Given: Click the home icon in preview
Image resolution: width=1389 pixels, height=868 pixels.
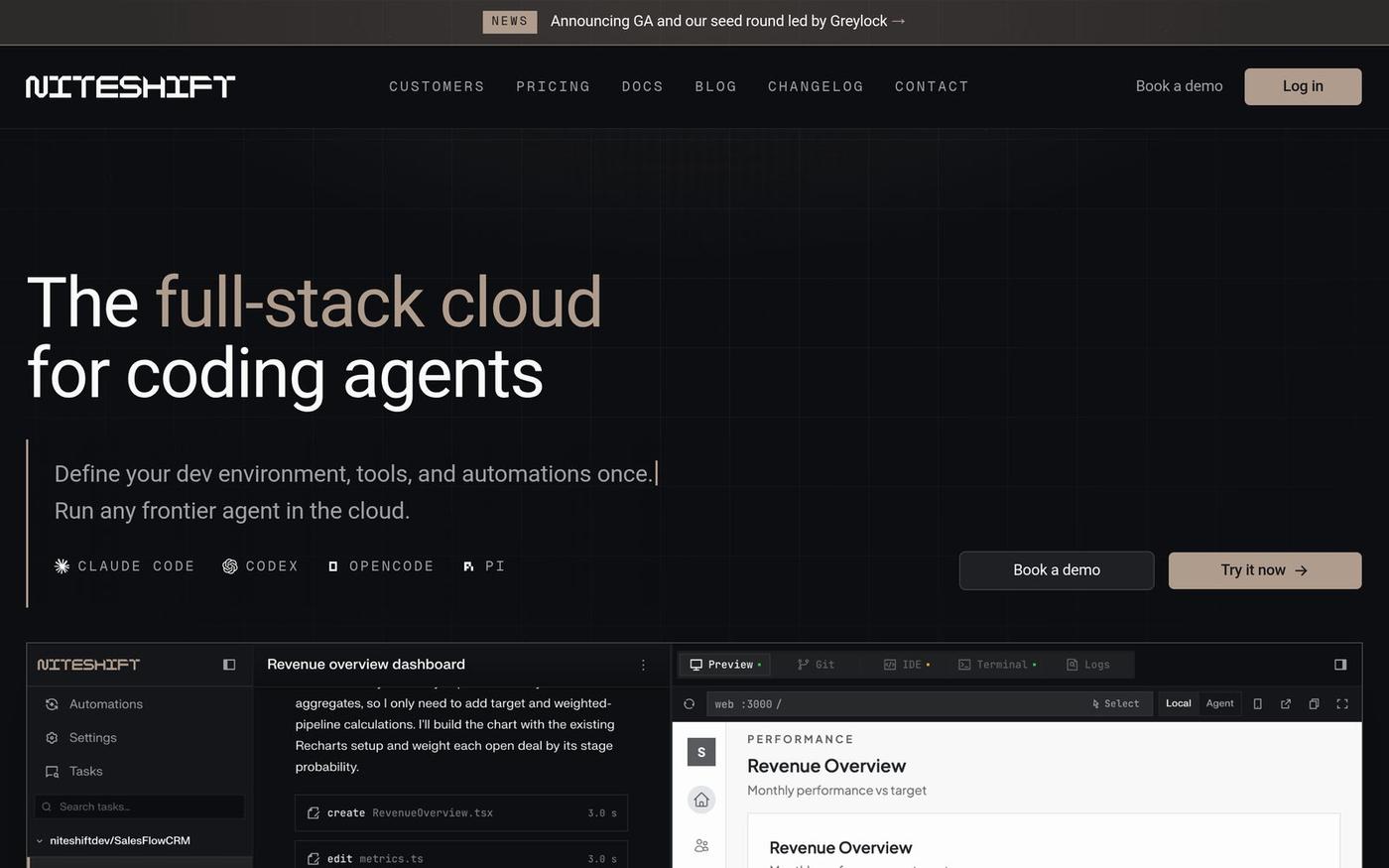Looking at the screenshot, I should [701, 800].
